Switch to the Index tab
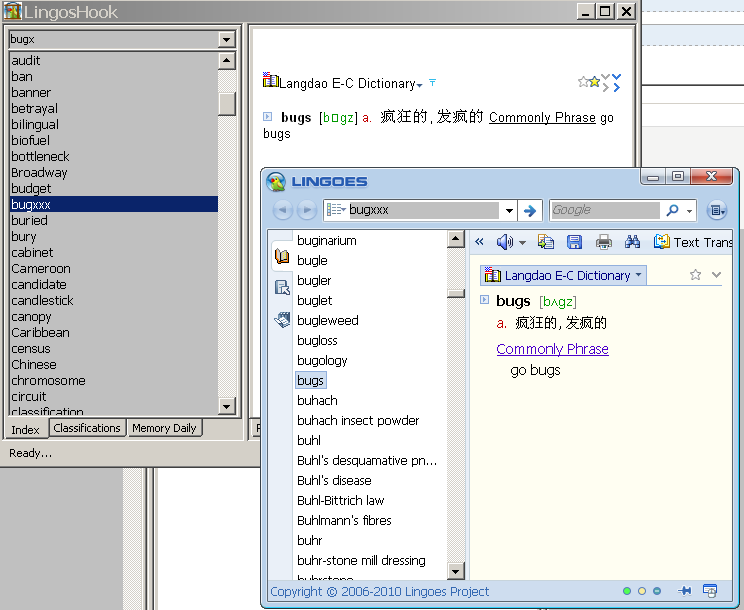Screen dimensions: 744x610 tap(26, 429)
